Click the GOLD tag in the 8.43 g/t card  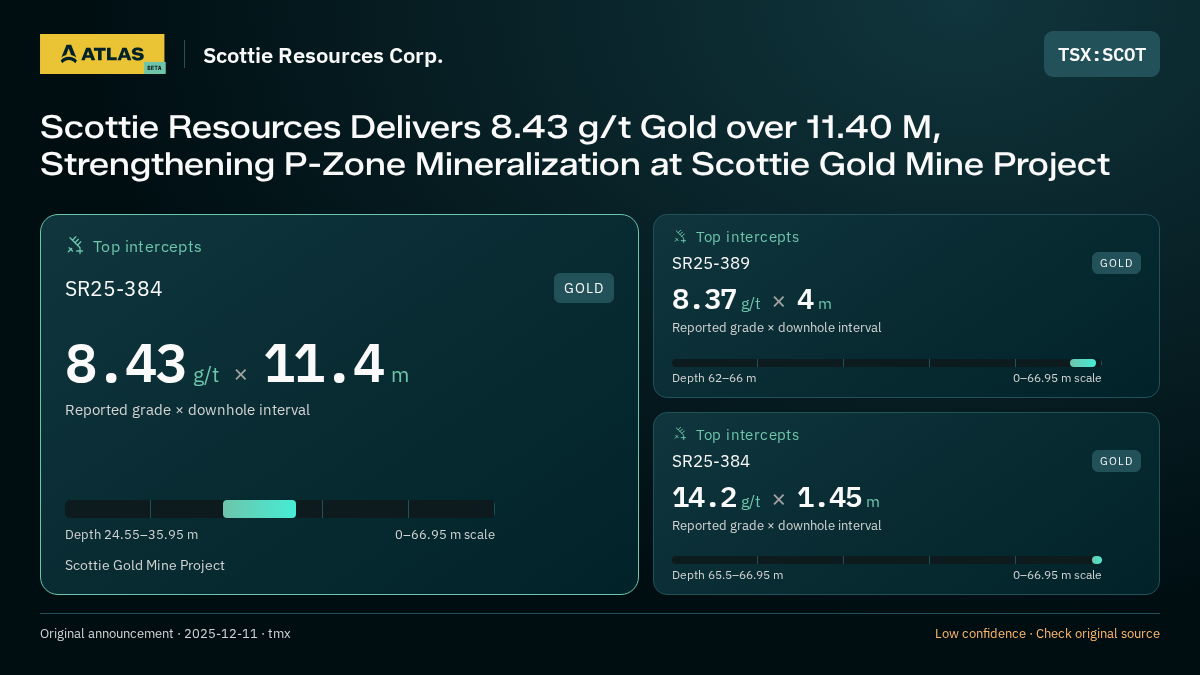coord(584,288)
